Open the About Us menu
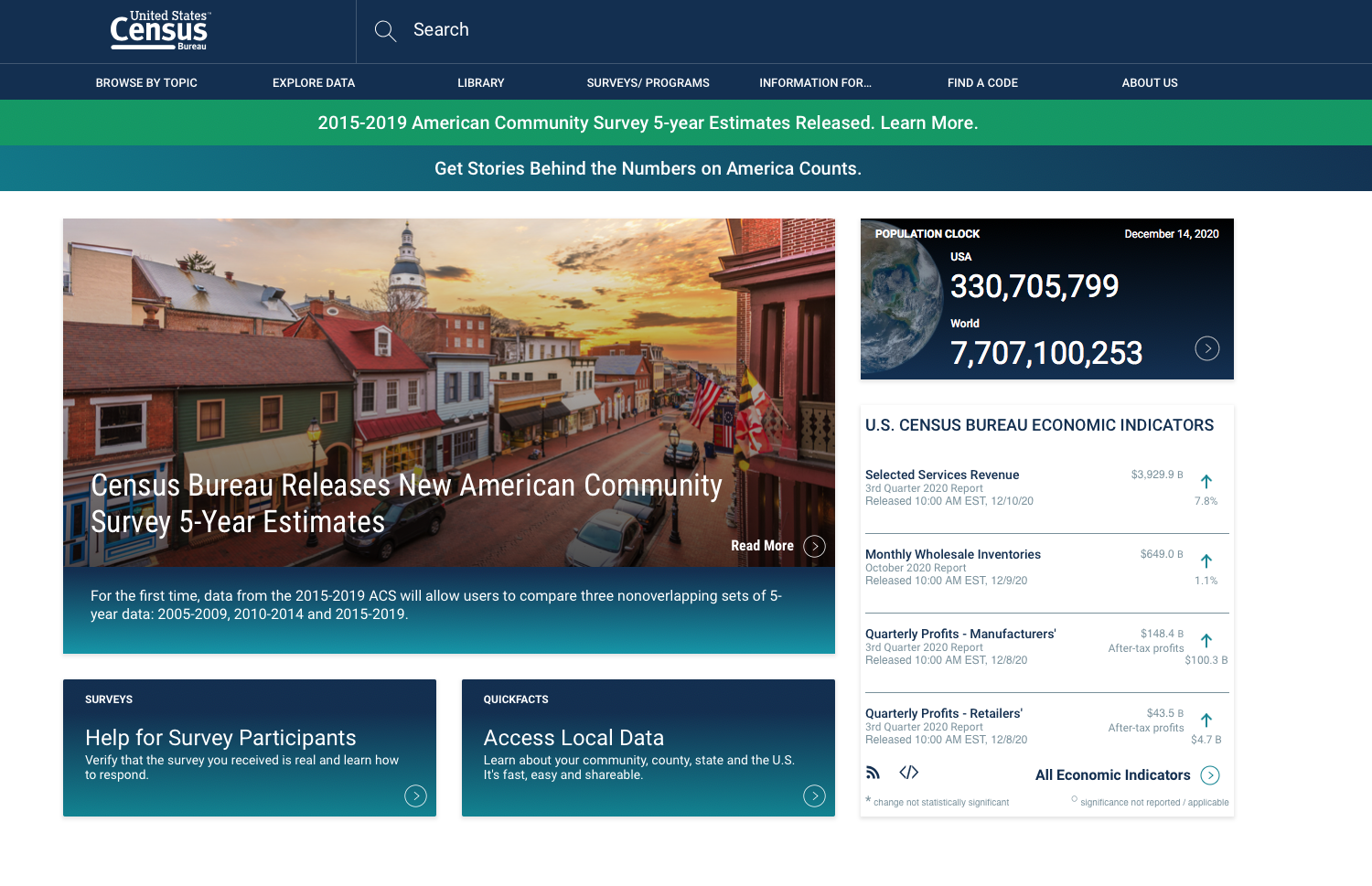The height and width of the screenshot is (886, 1372). pos(1150,82)
